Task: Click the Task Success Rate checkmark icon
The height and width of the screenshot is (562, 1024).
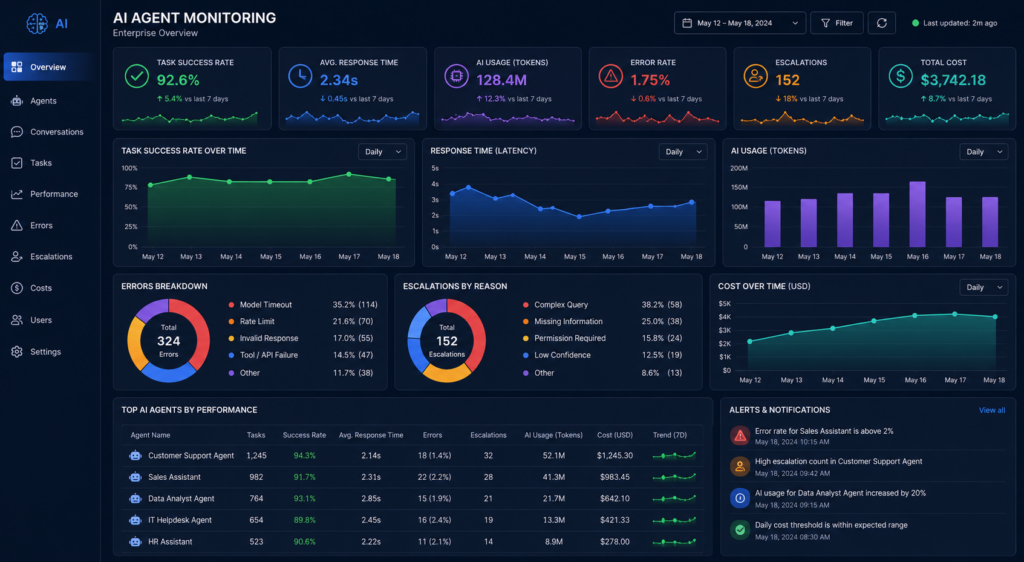Action: point(136,76)
